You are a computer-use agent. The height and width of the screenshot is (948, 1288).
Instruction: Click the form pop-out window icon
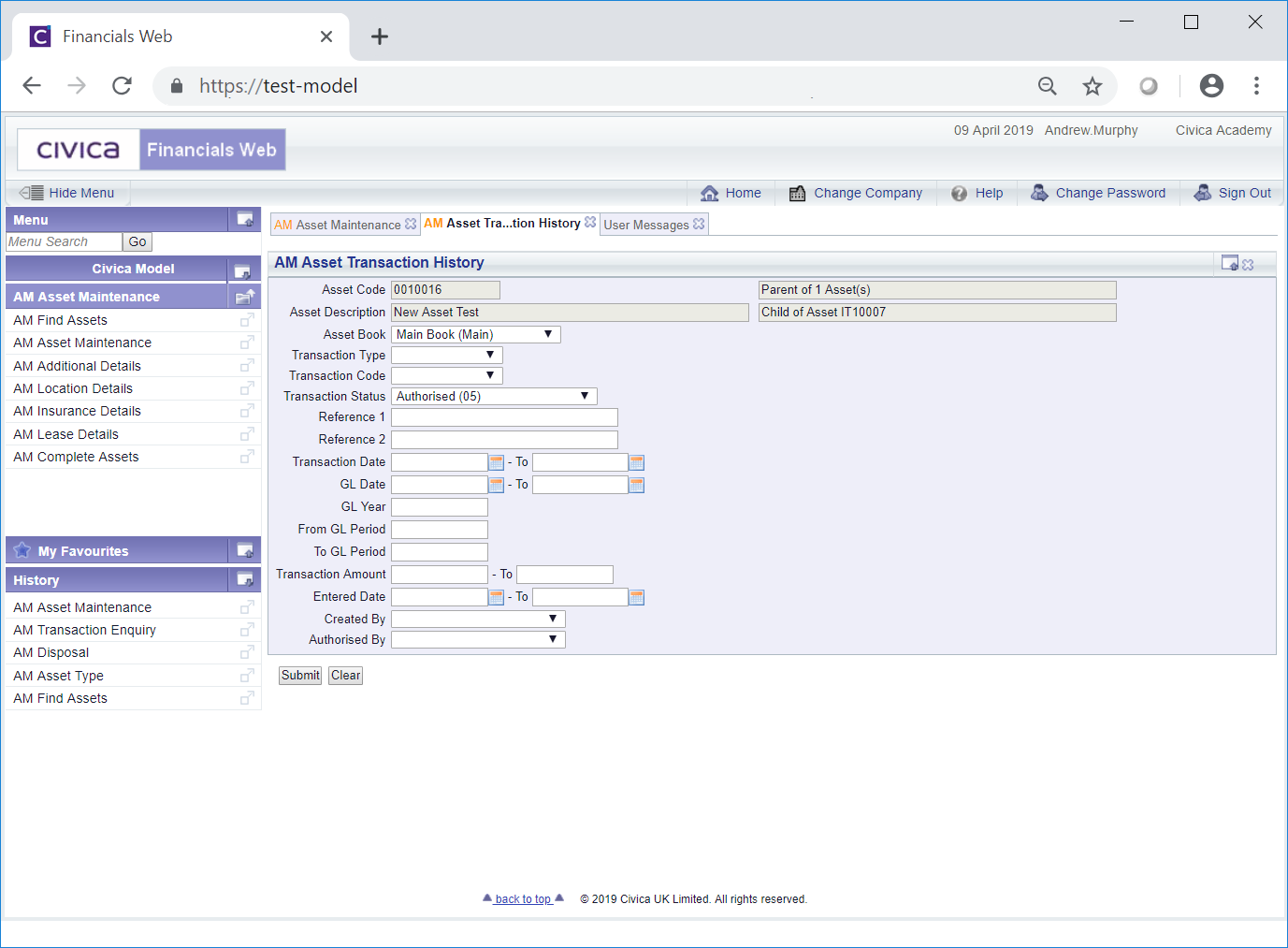[x=1230, y=263]
